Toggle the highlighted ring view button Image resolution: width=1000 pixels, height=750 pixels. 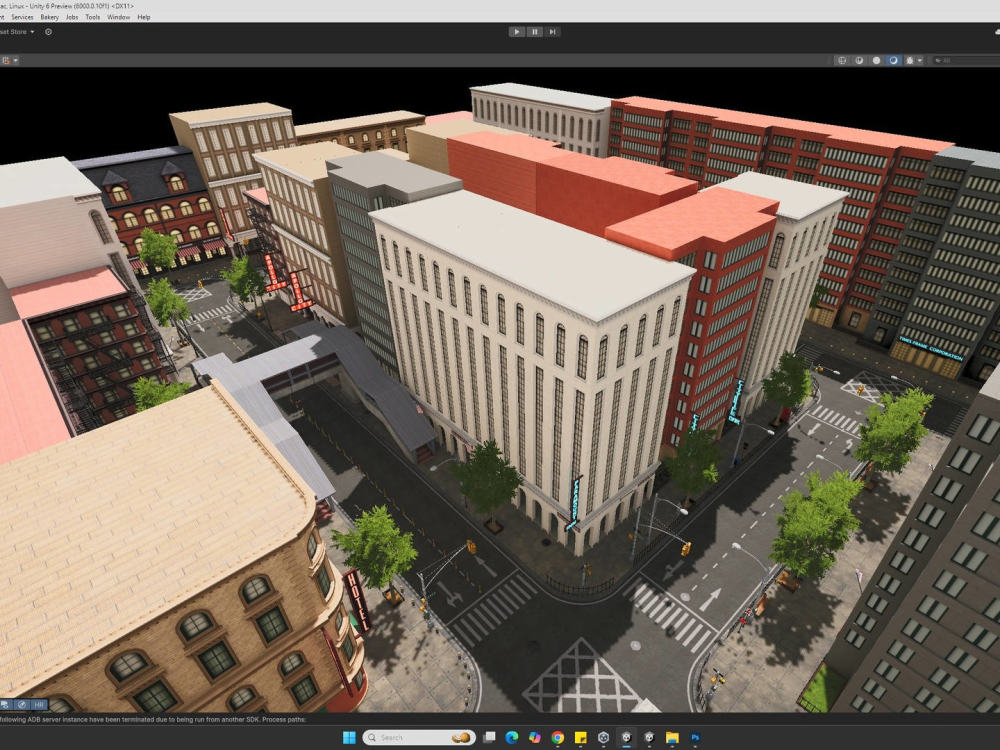tap(893, 61)
